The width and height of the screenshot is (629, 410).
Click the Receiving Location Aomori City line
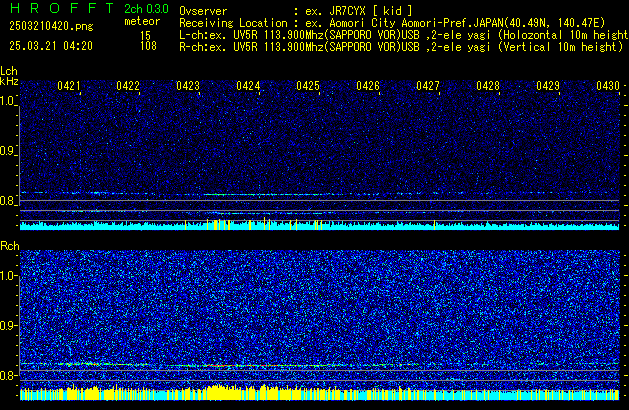(392, 23)
